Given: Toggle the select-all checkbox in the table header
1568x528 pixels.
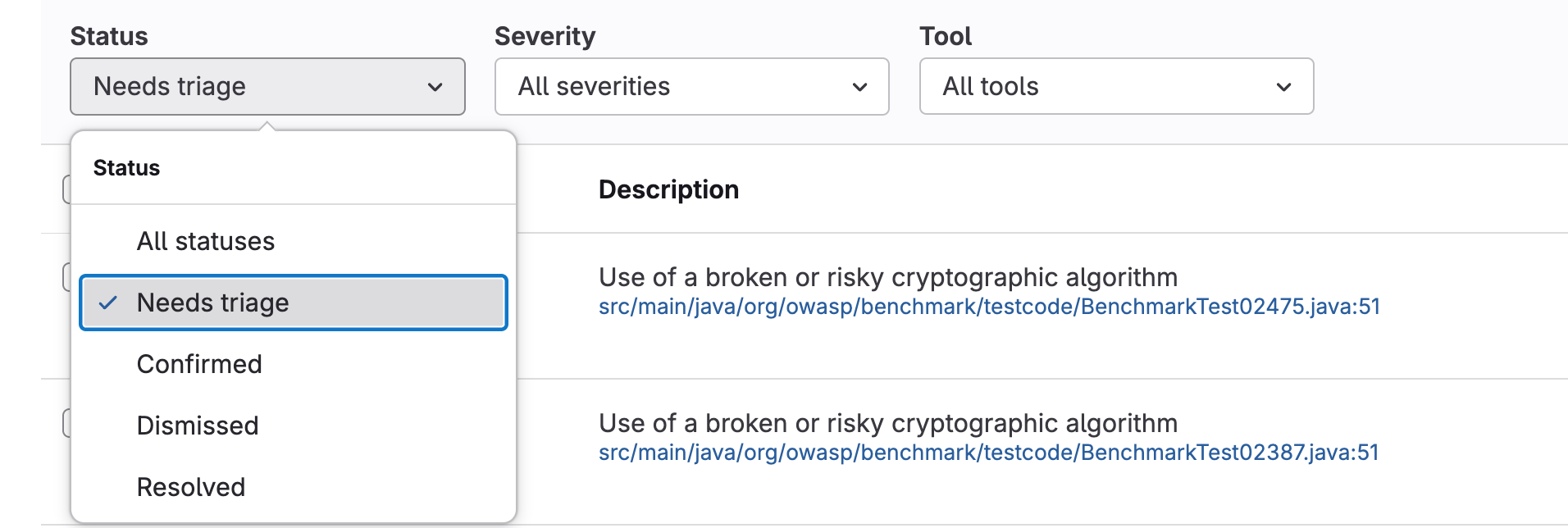Looking at the screenshot, I should (66, 189).
